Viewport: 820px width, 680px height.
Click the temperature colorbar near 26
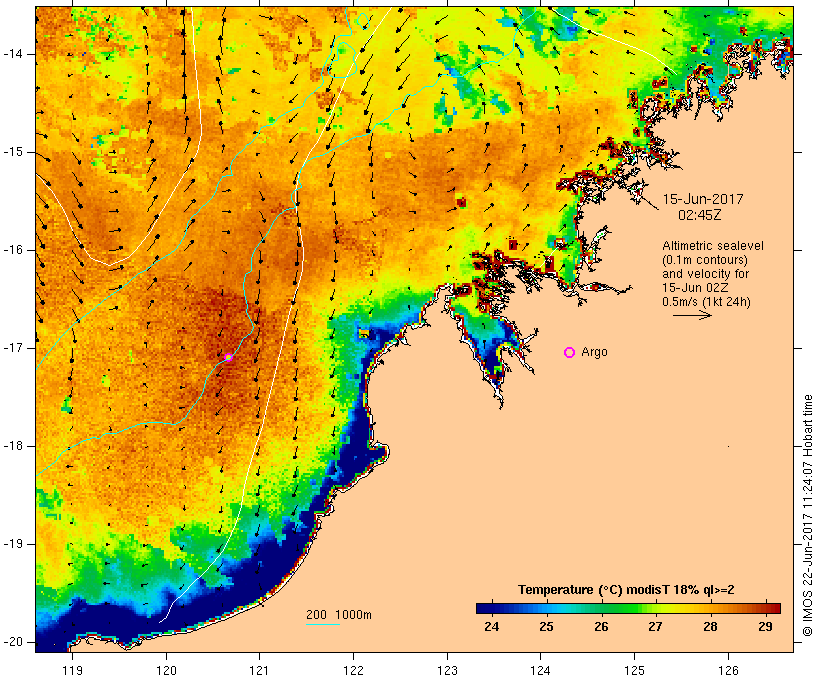click(601, 608)
